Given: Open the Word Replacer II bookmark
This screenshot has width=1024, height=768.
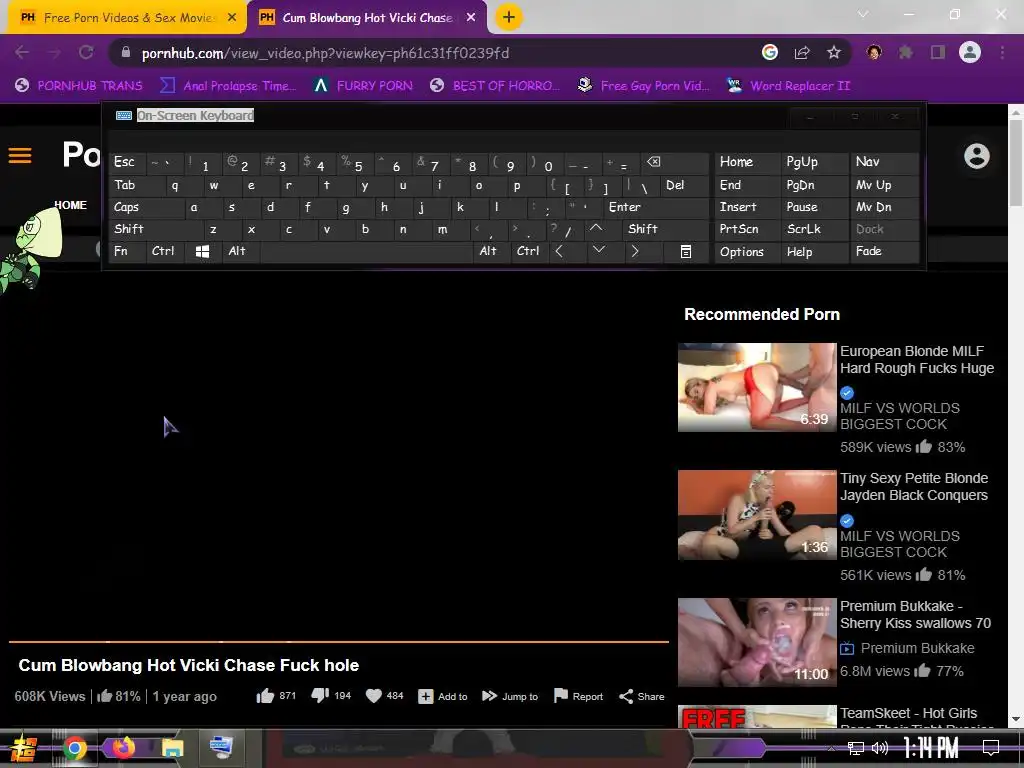Looking at the screenshot, I should click(x=789, y=86).
